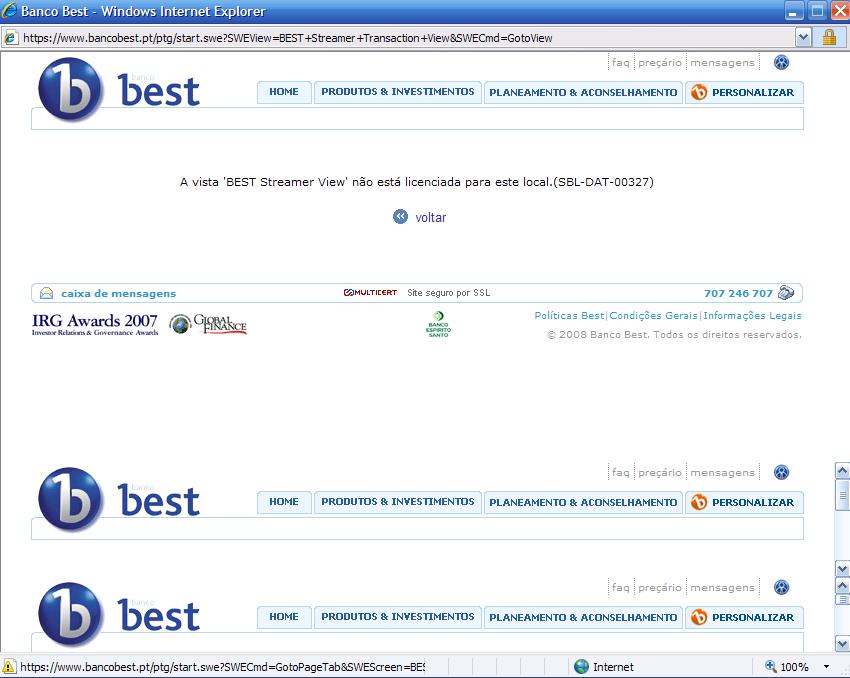Open the Global Finance logo
The height and width of the screenshot is (678, 850).
(208, 324)
